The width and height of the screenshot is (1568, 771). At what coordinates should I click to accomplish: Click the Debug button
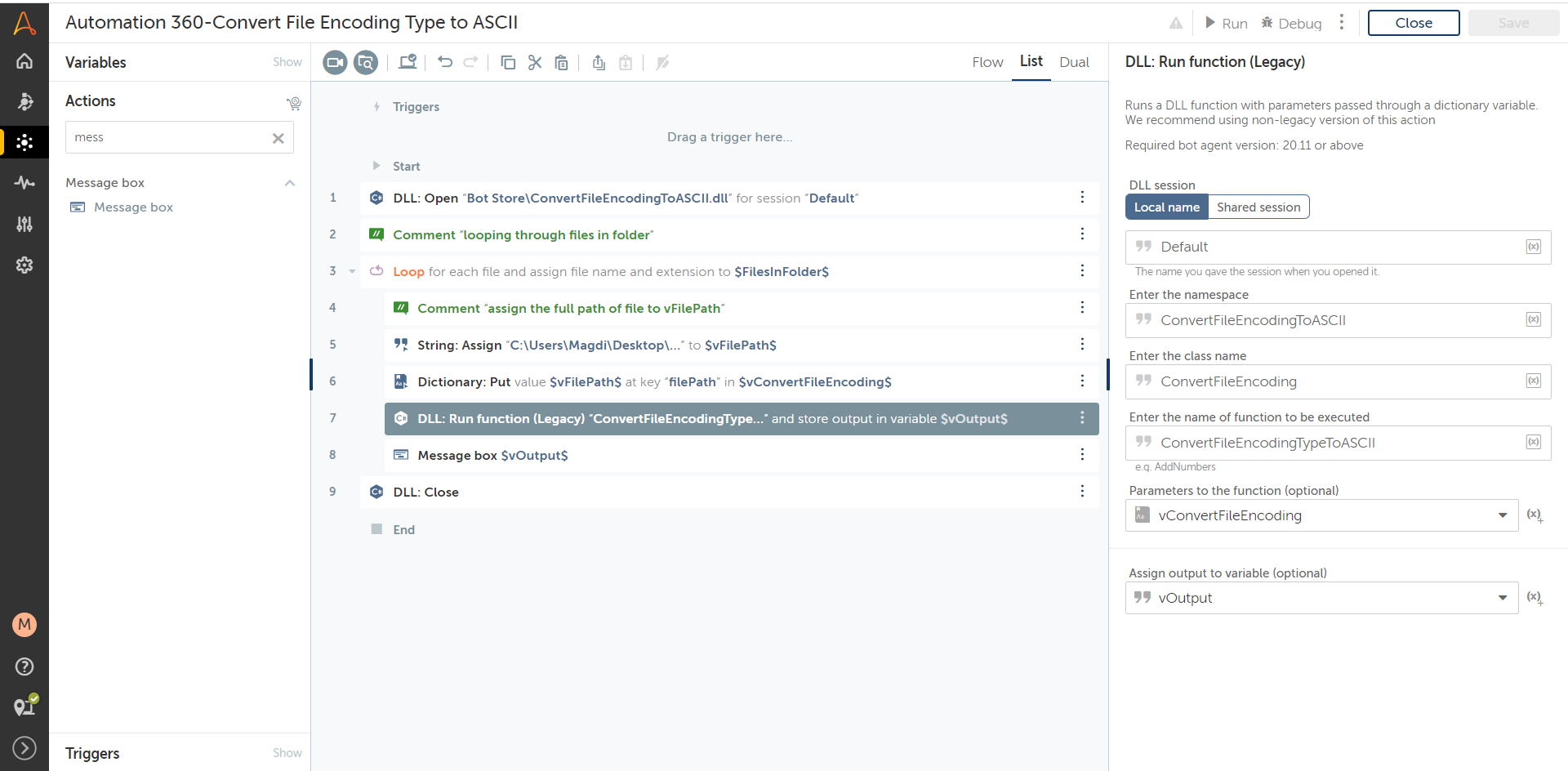(1291, 24)
